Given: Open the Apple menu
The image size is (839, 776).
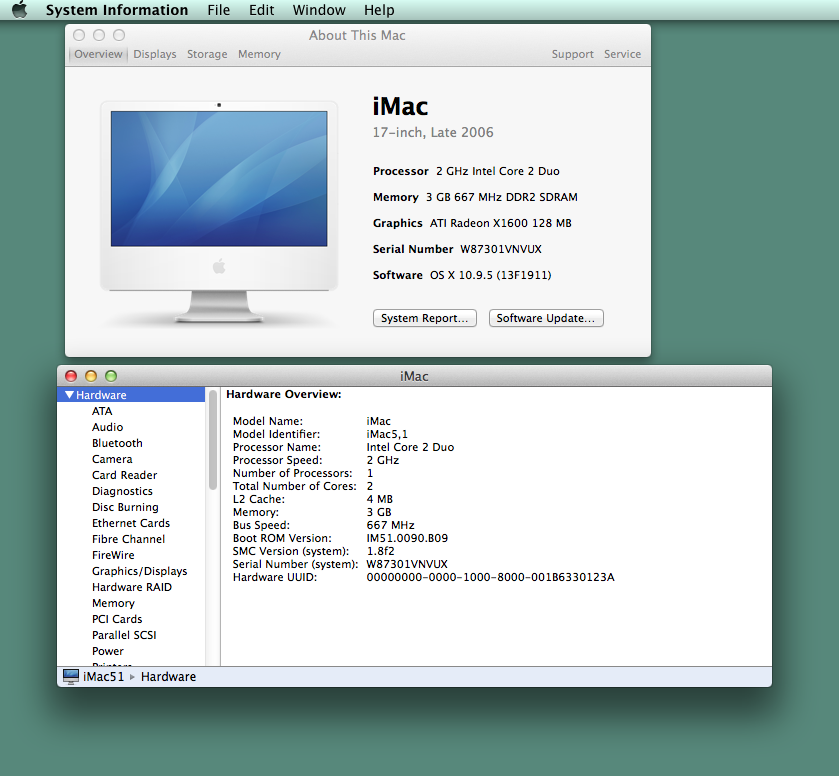Looking at the screenshot, I should 19,10.
